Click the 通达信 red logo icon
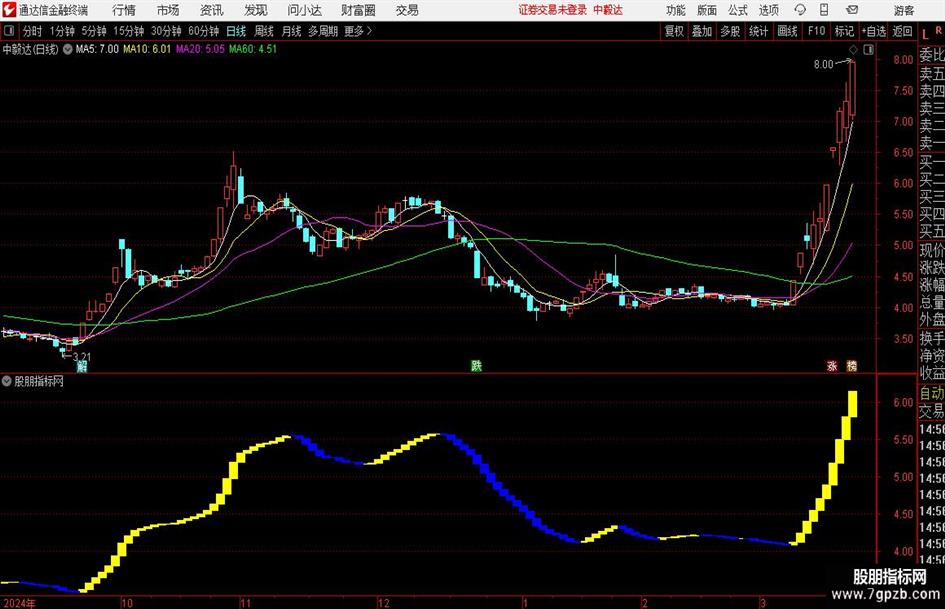This screenshot has width=945, height=609. tap(8, 10)
